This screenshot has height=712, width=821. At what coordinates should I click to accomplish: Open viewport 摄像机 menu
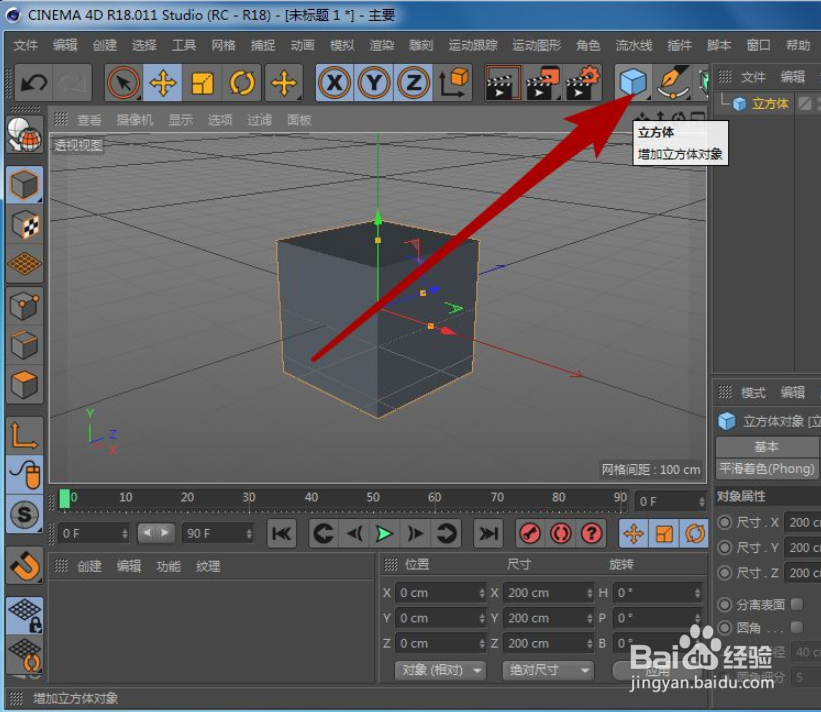(135, 120)
